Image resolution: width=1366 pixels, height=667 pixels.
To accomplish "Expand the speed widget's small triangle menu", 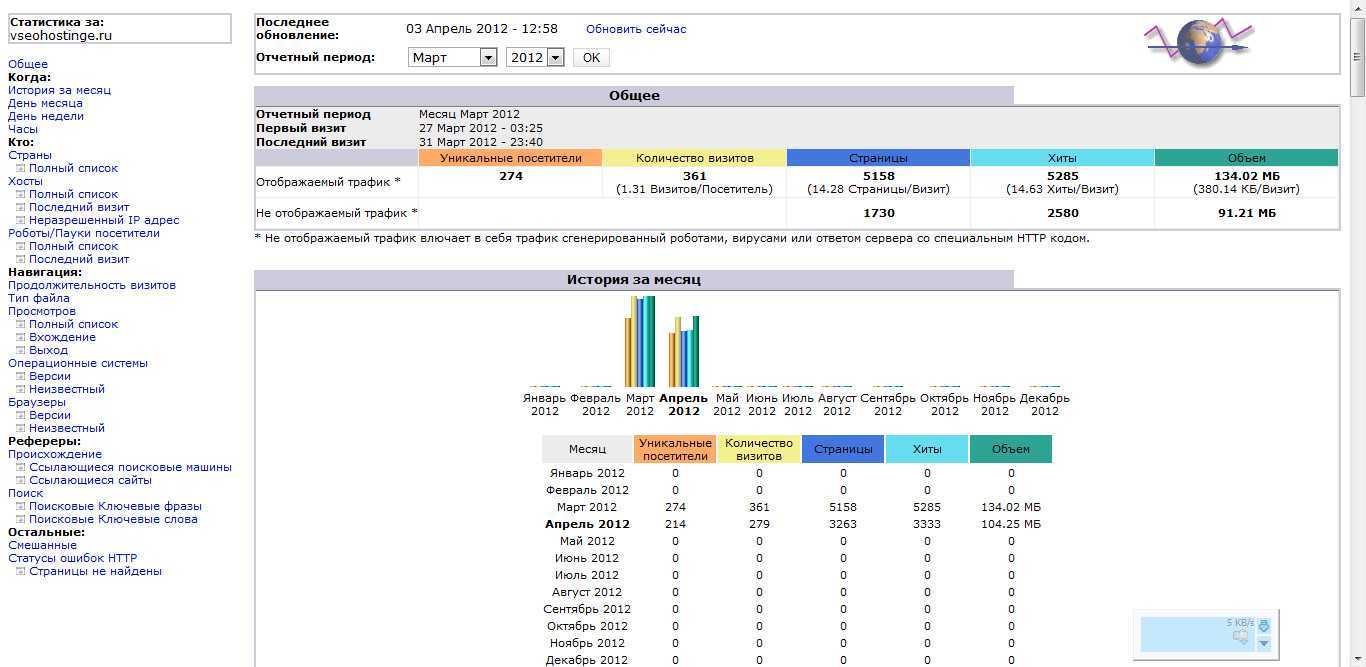I will (x=1263, y=643).
